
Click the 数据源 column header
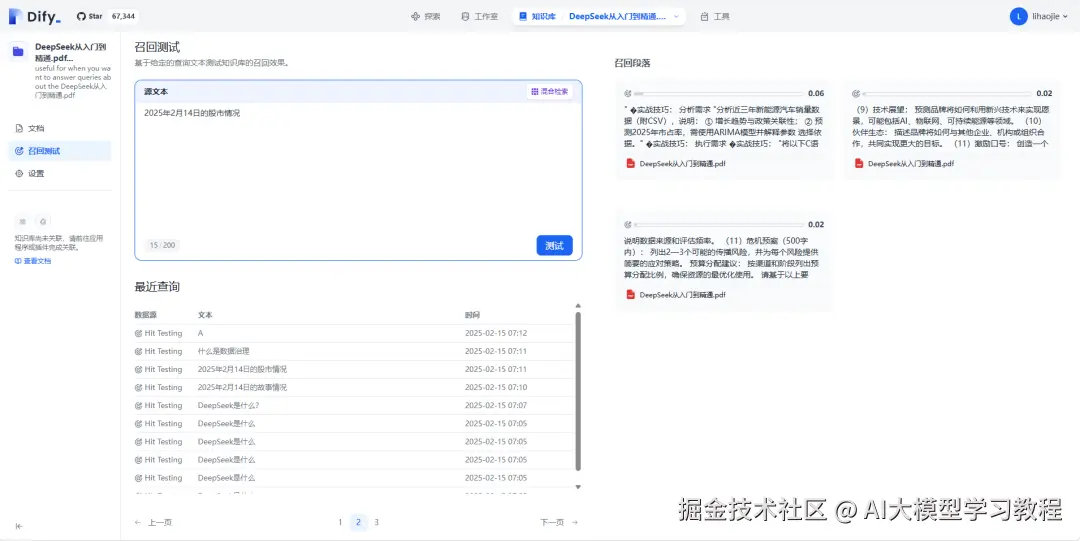click(x=145, y=315)
